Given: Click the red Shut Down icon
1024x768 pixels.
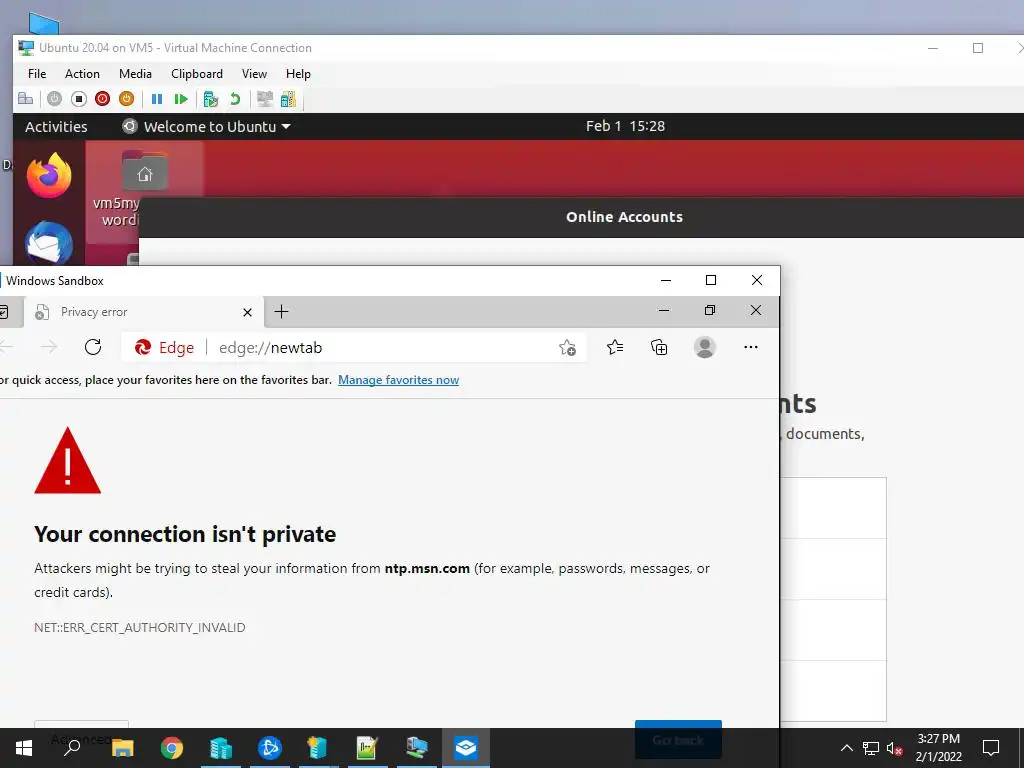Looking at the screenshot, I should 103,99.
